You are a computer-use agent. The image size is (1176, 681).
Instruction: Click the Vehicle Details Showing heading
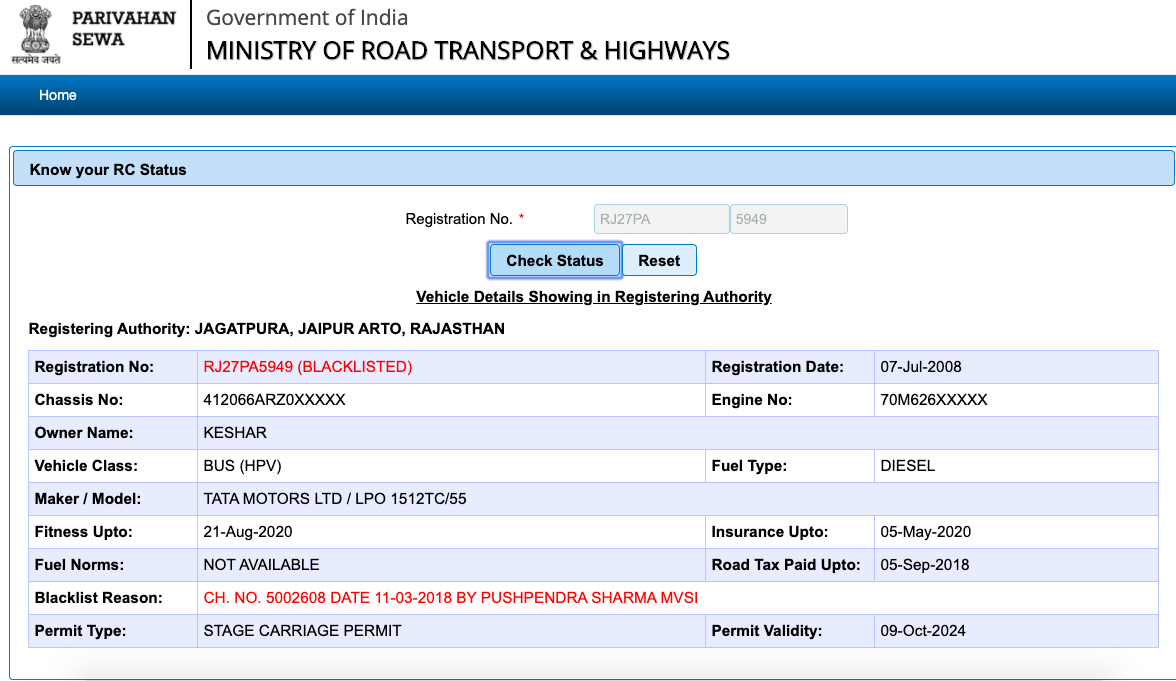(593, 297)
